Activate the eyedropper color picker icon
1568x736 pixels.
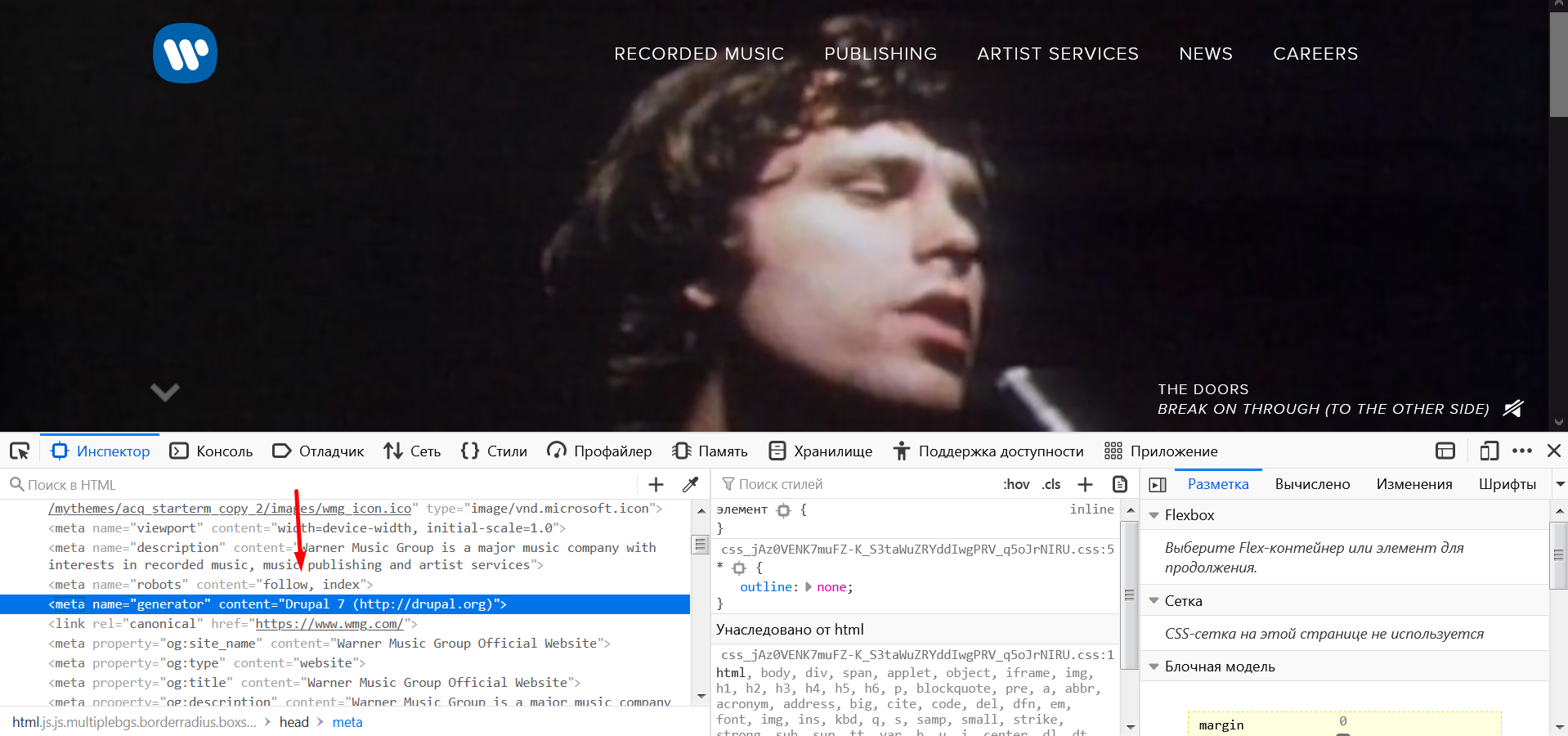coord(691,484)
